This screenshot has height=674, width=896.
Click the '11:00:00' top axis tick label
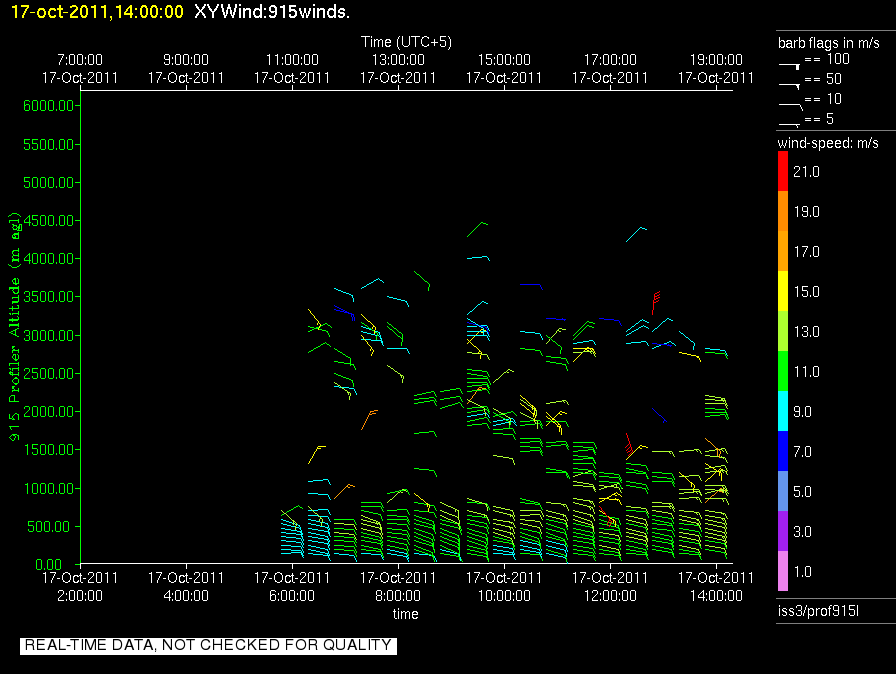(x=292, y=59)
